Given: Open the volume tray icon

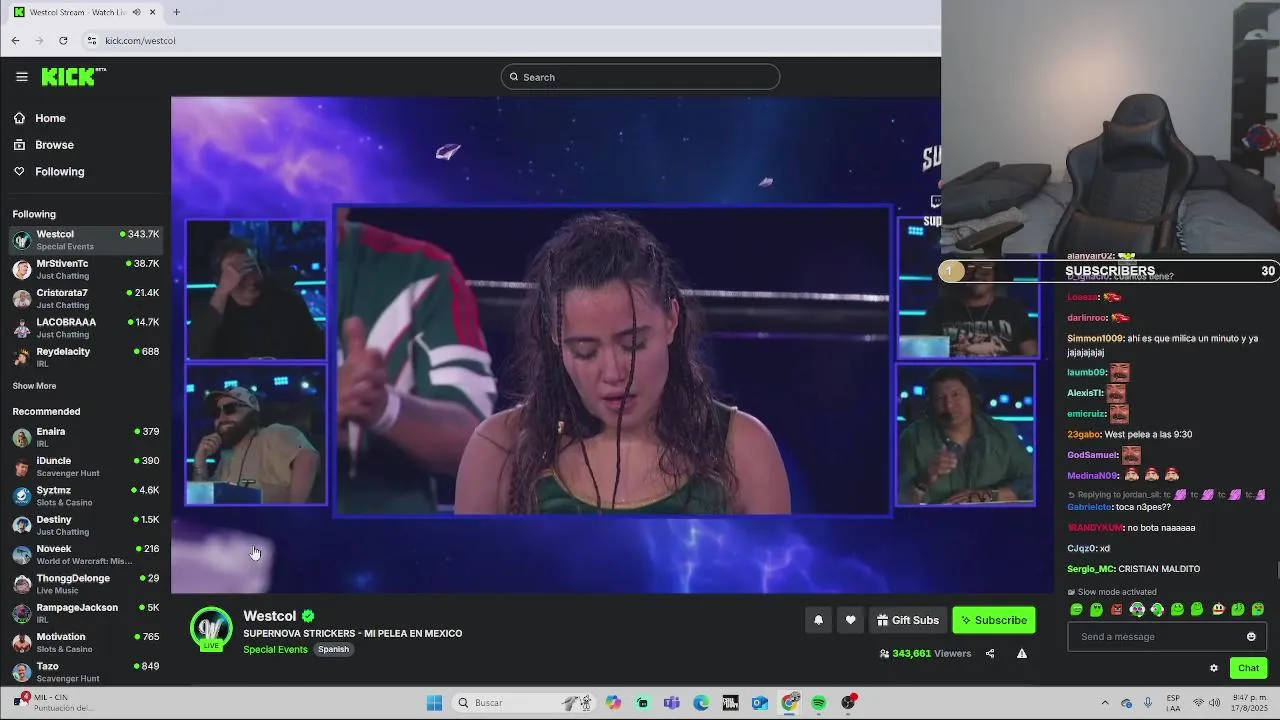Looking at the screenshot, I should 1214,703.
